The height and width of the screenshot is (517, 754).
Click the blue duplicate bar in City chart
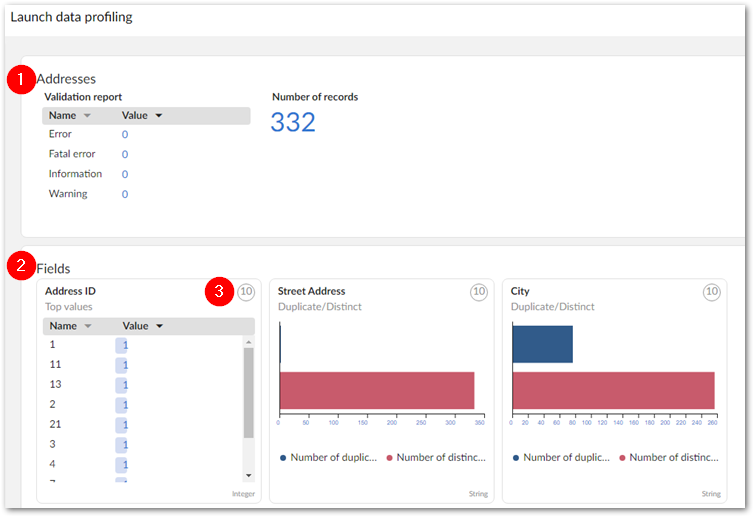(542, 344)
